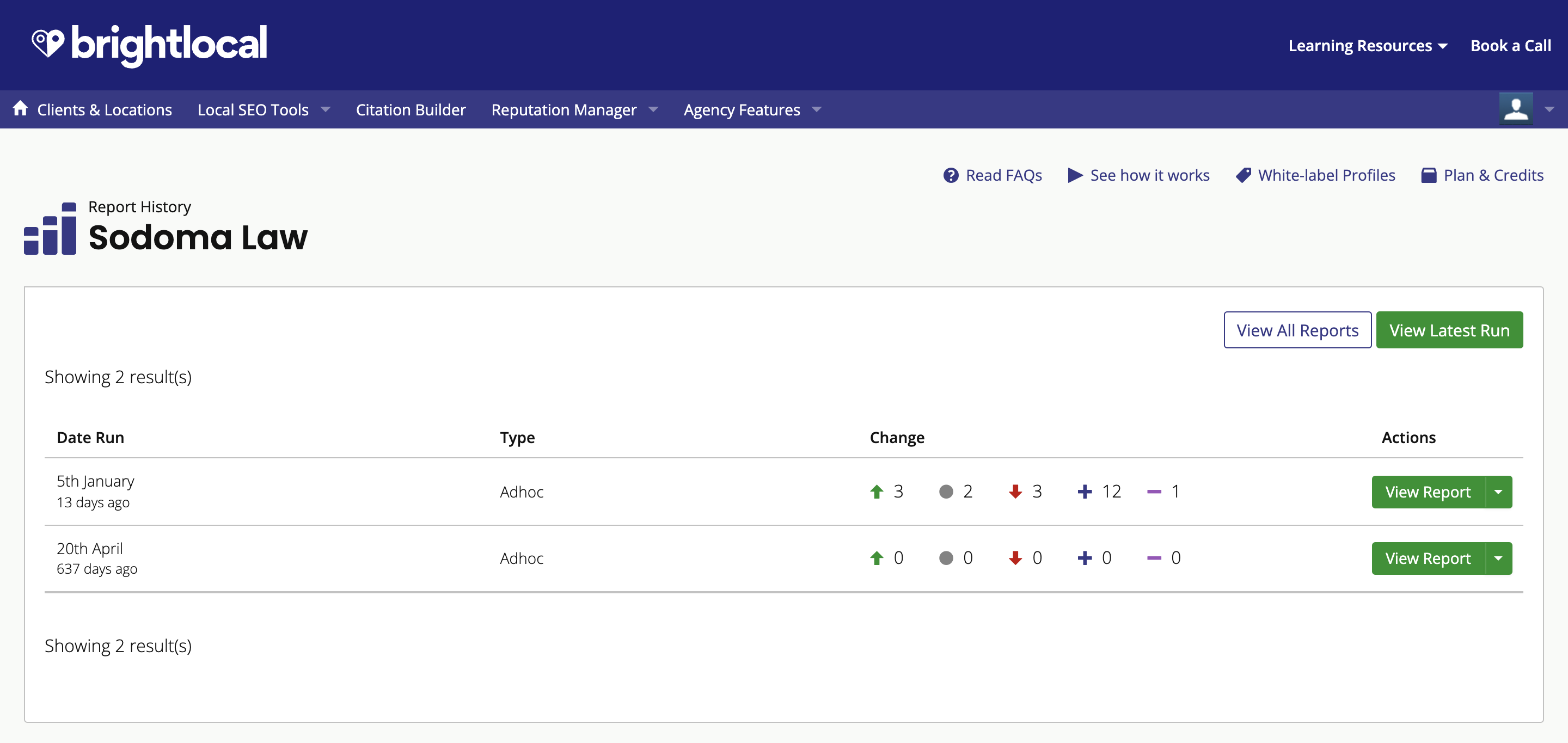This screenshot has width=1568, height=743.
Task: Click the Book a Call link
Action: (1510, 46)
